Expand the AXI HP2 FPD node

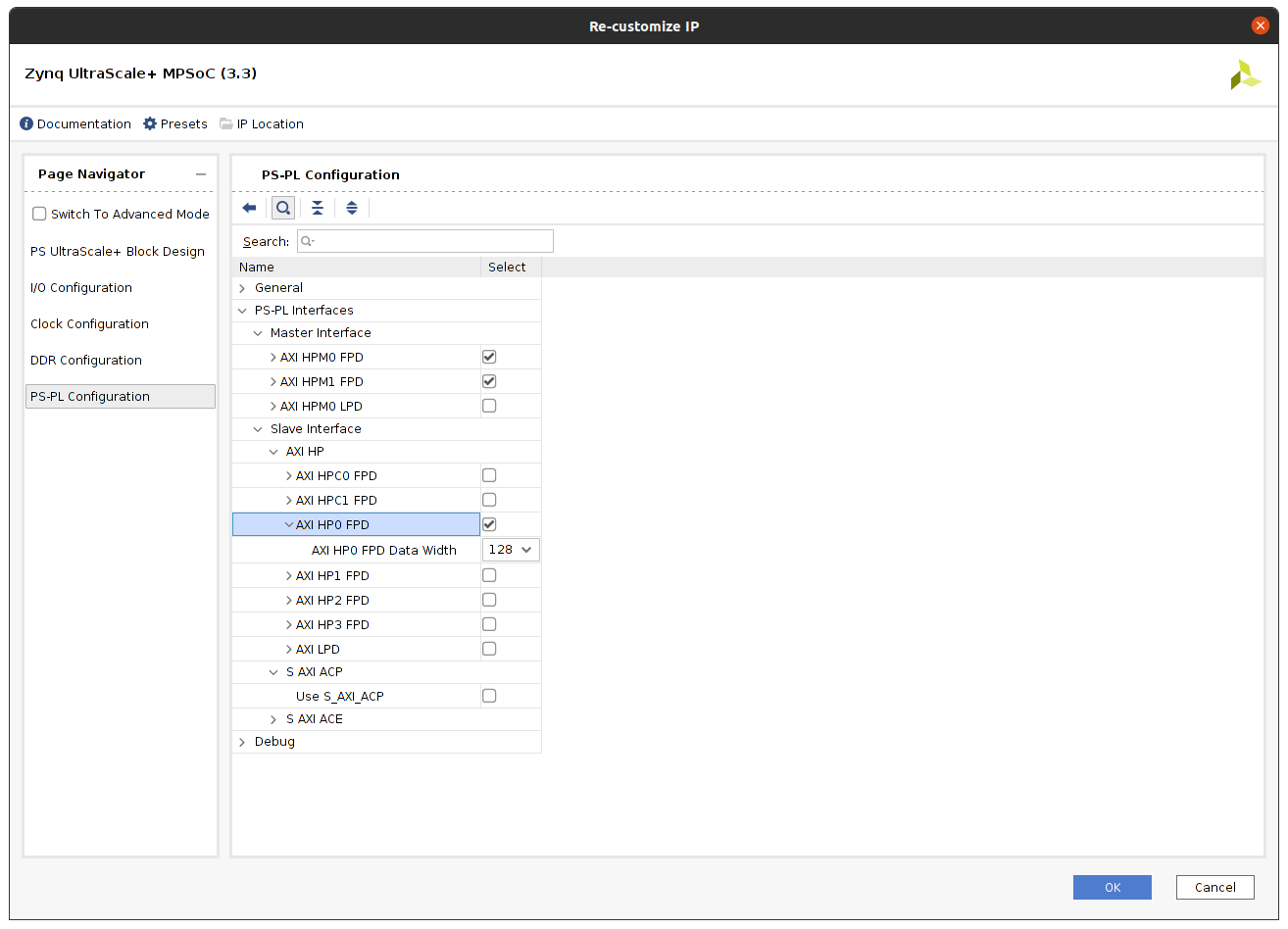[x=289, y=600]
